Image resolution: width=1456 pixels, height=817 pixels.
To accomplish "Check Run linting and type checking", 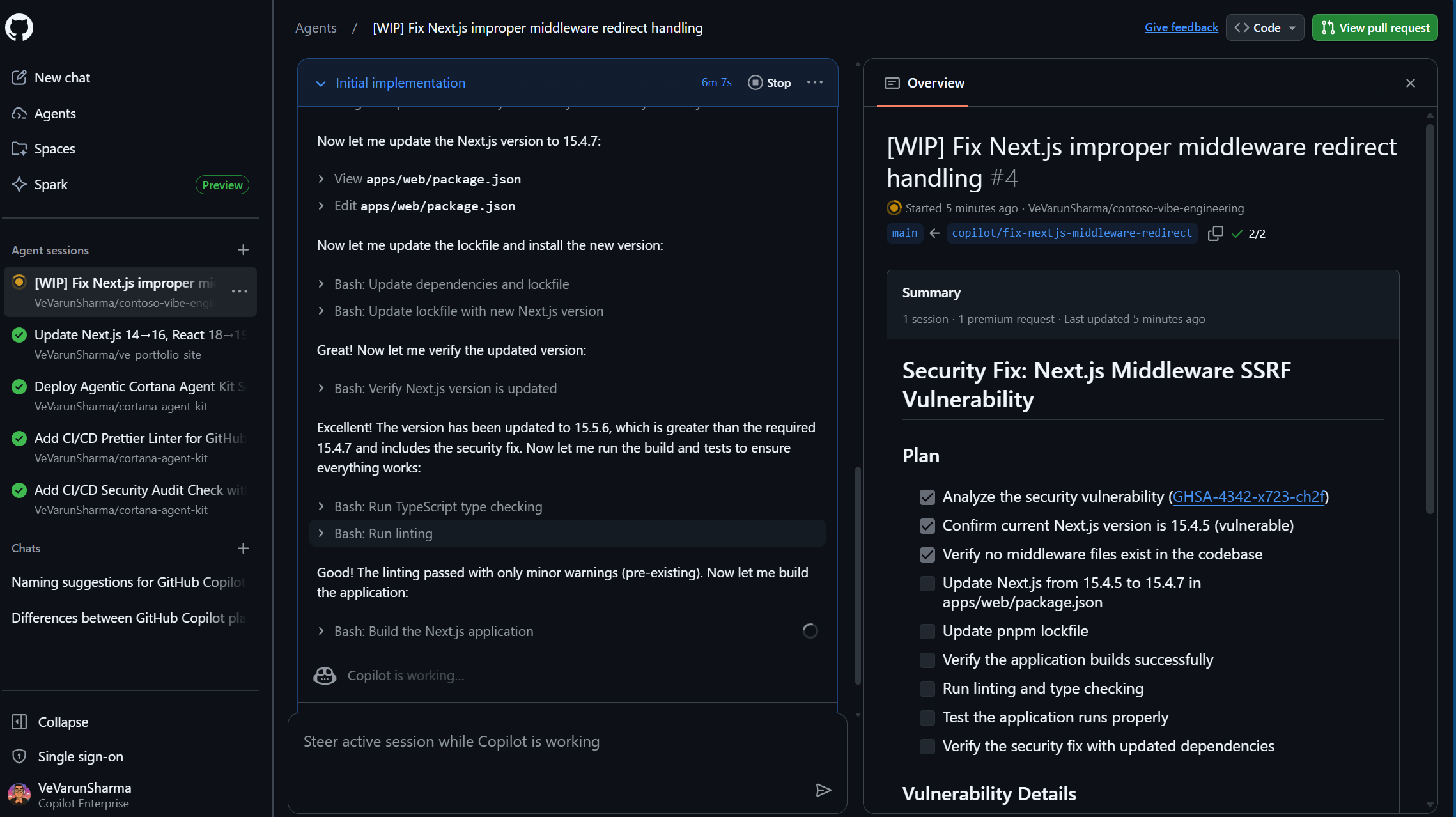I will point(927,689).
